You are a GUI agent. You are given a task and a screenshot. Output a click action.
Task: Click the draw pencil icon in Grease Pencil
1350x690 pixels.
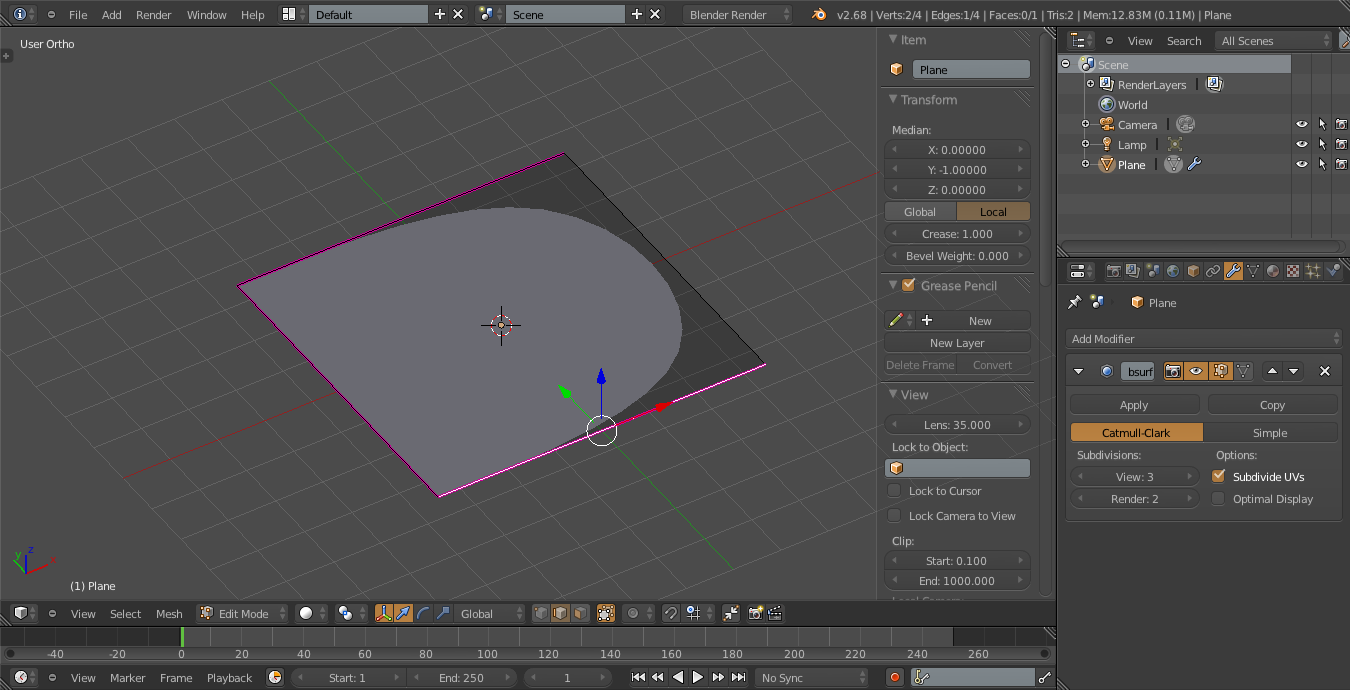(x=897, y=320)
